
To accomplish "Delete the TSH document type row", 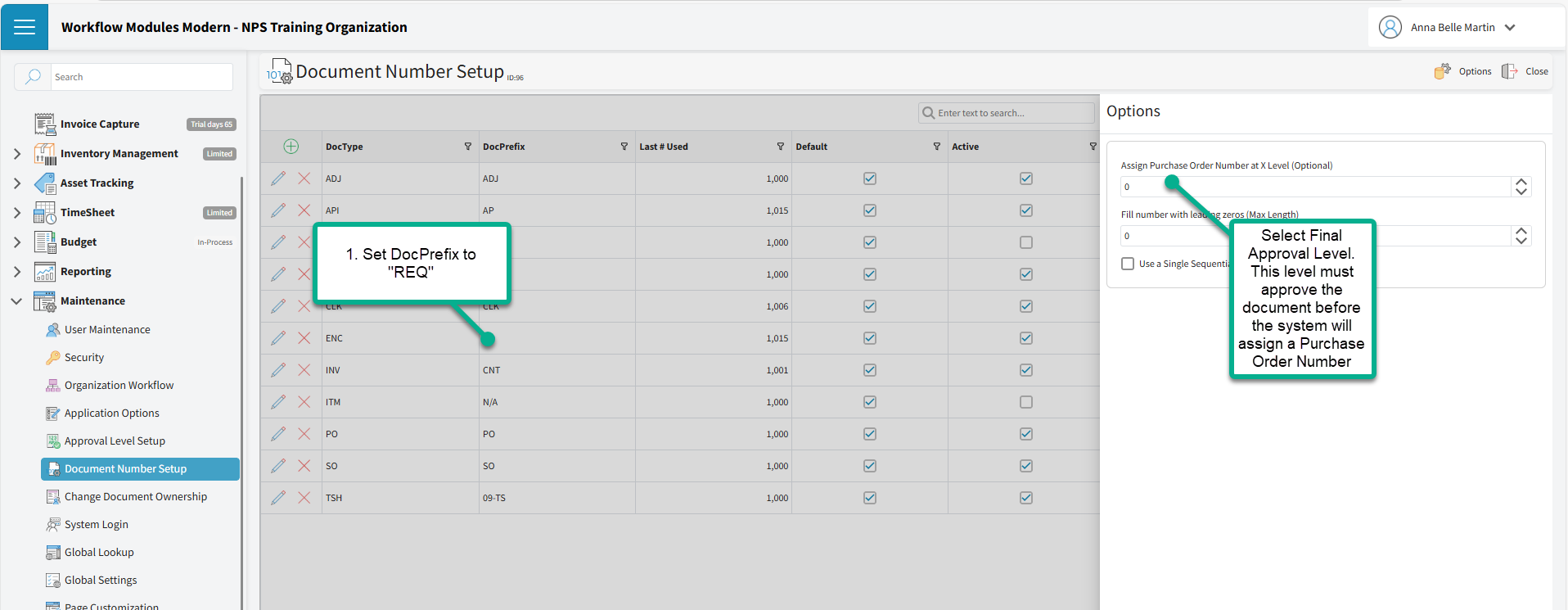I will click(304, 498).
